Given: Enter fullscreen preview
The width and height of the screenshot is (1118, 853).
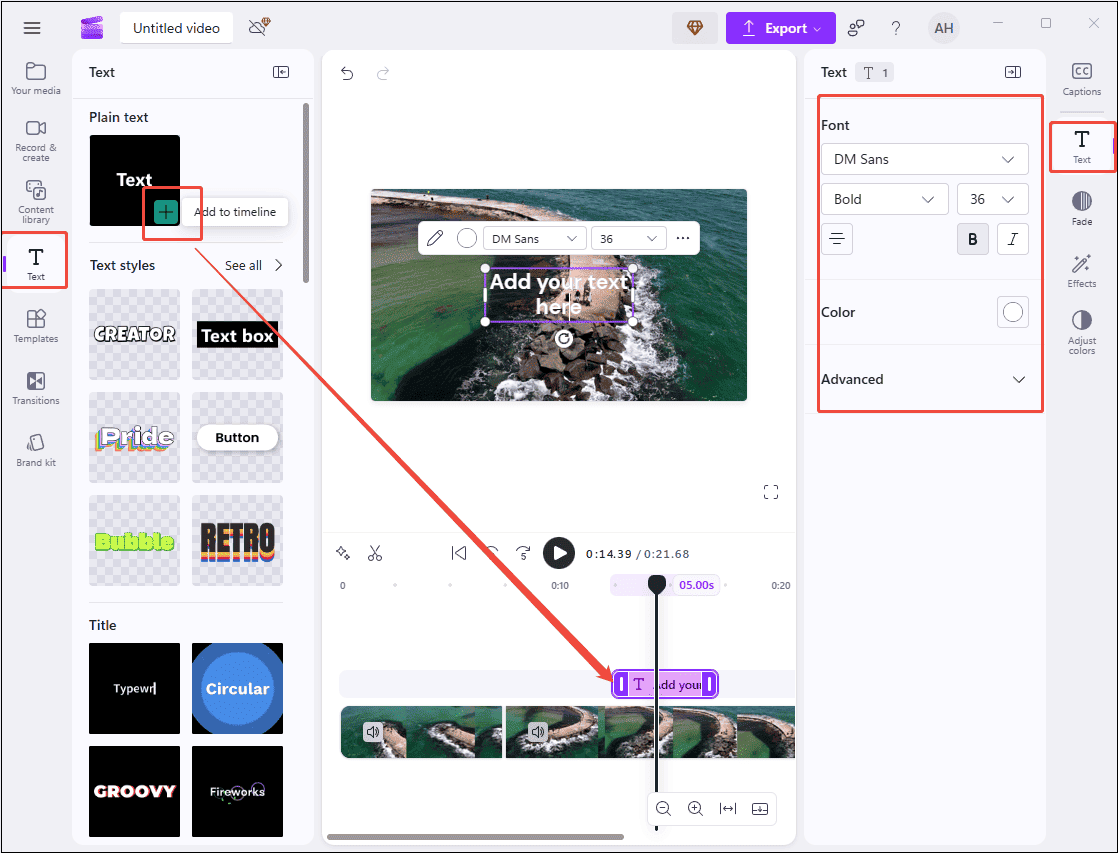Looking at the screenshot, I should tap(771, 492).
